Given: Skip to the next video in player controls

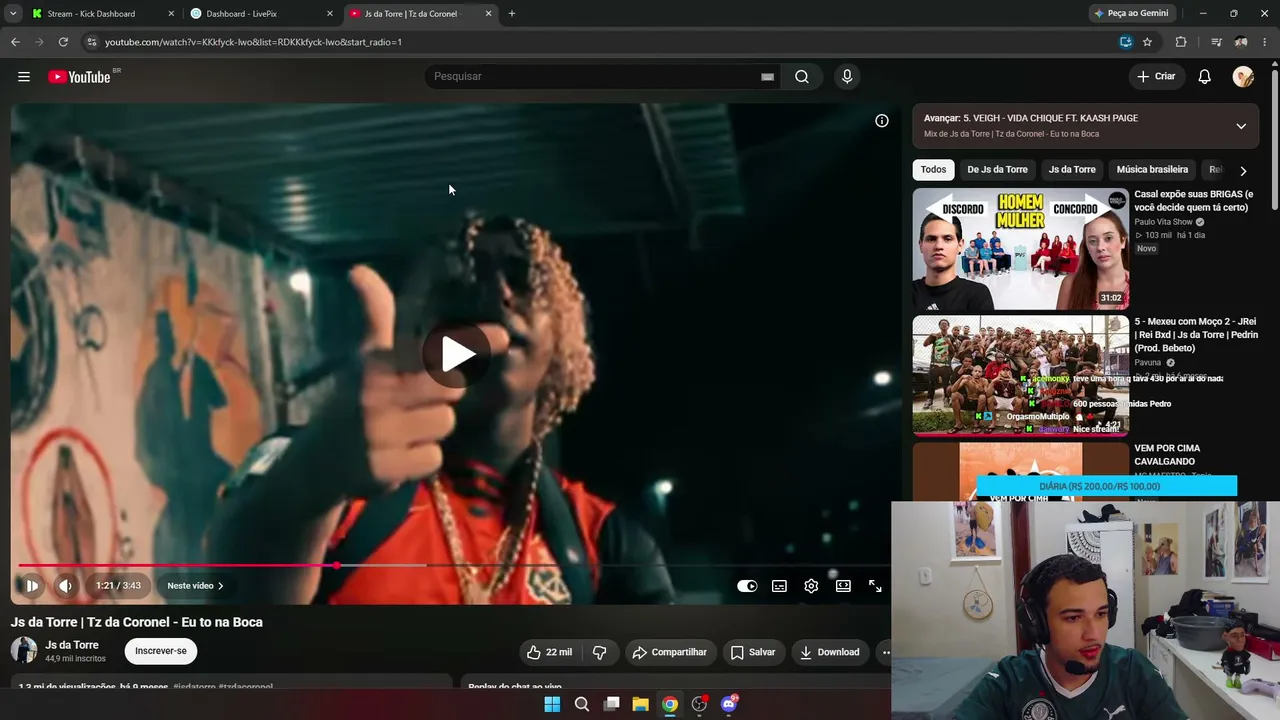Looking at the screenshot, I should pos(32,586).
